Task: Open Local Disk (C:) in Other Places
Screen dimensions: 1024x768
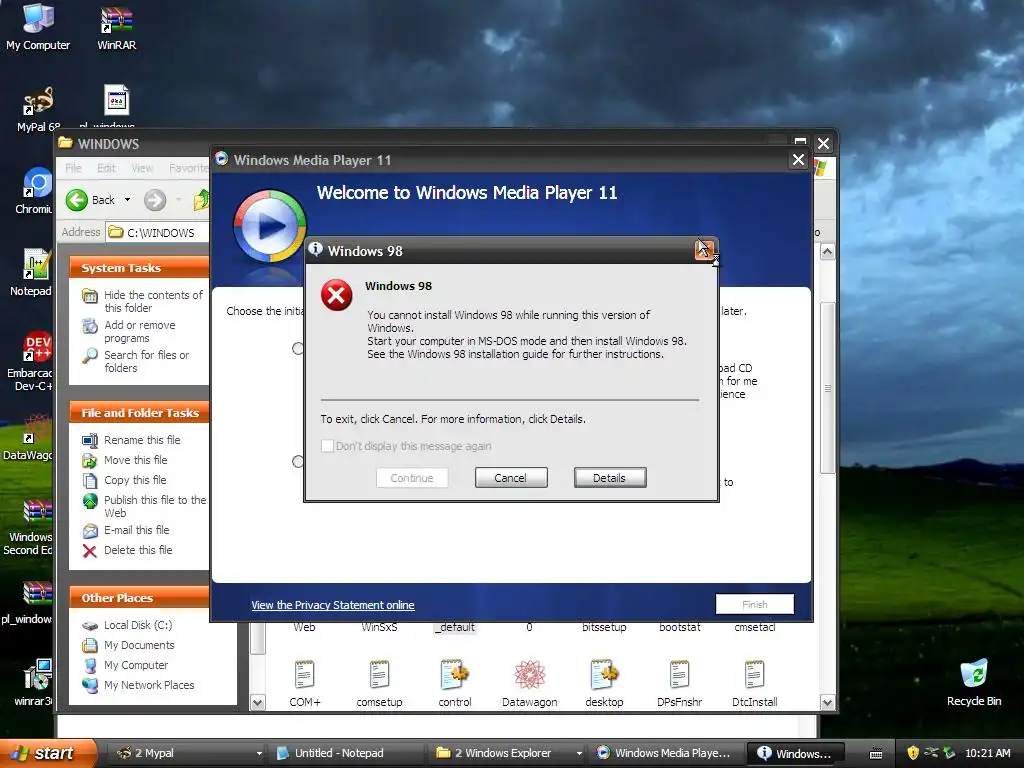Action: click(x=138, y=625)
